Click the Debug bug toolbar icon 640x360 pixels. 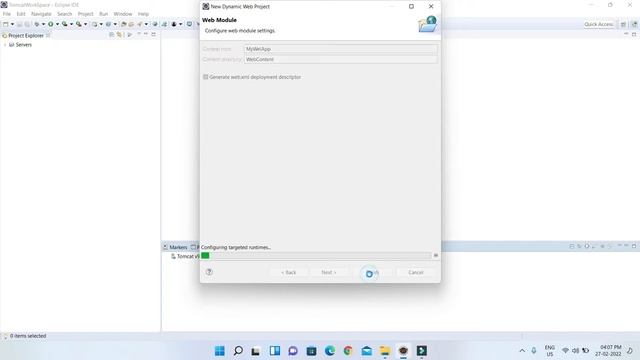[37, 24]
